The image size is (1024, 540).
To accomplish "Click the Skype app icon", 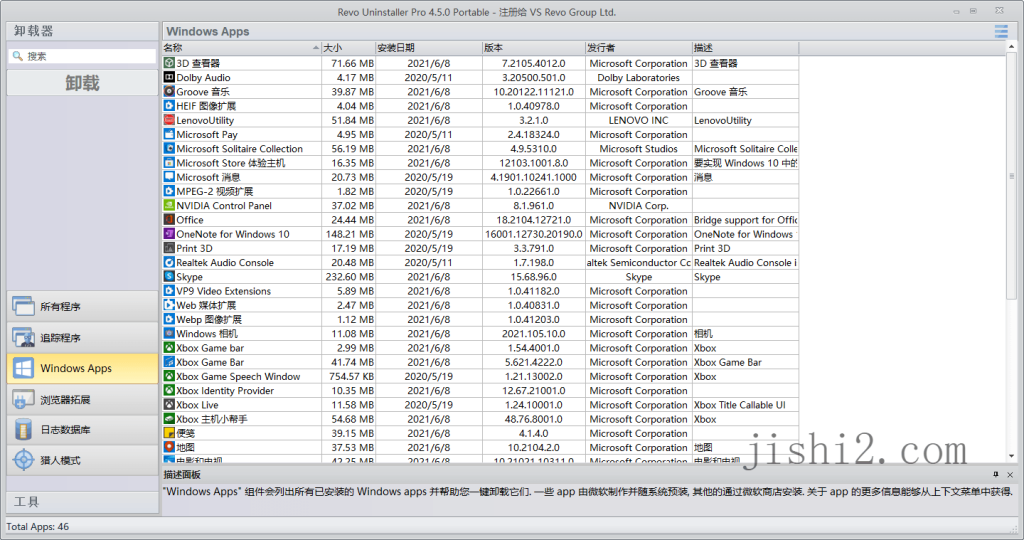I will pos(169,277).
